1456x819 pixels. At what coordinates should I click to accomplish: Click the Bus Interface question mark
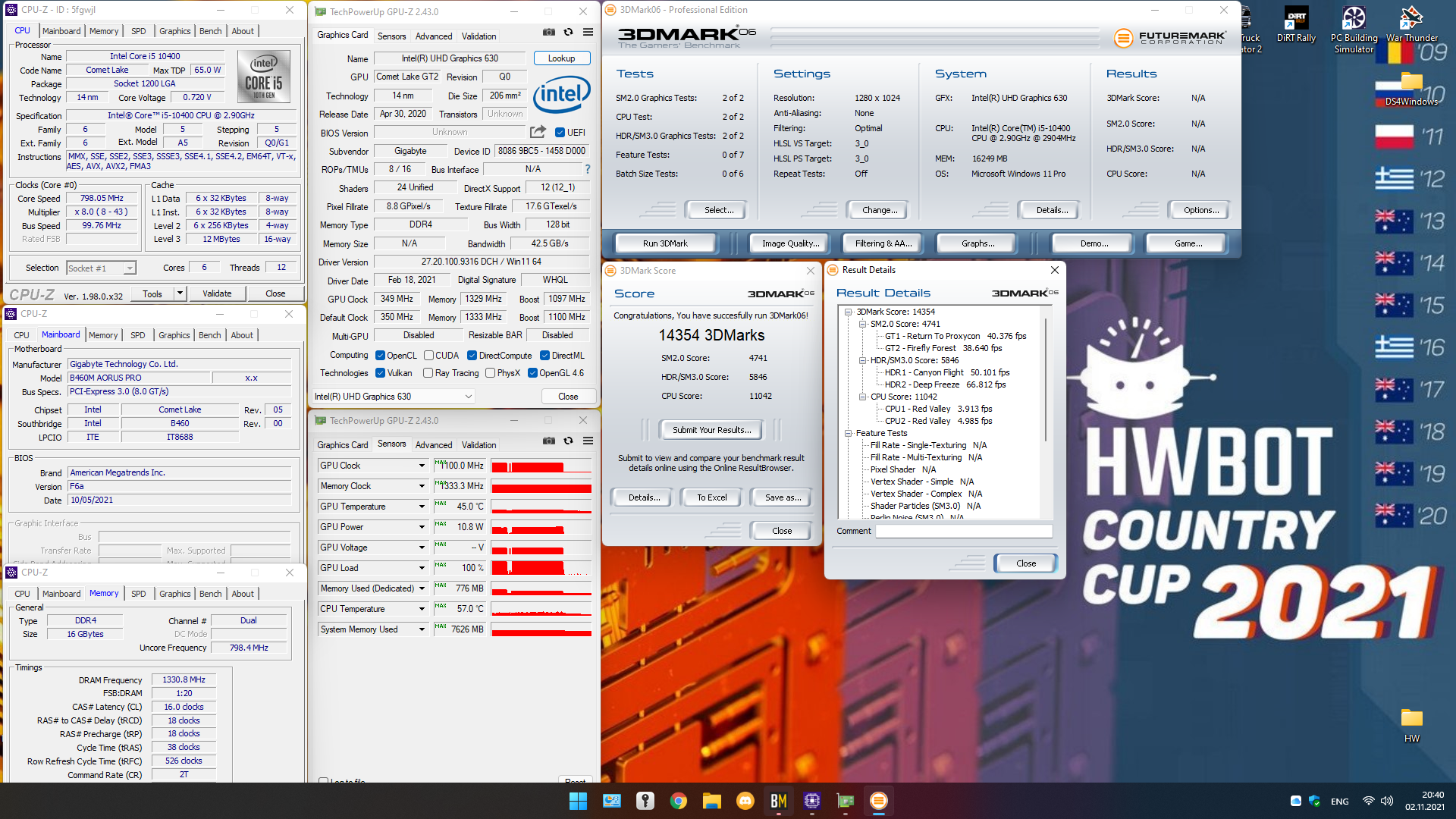(x=587, y=169)
